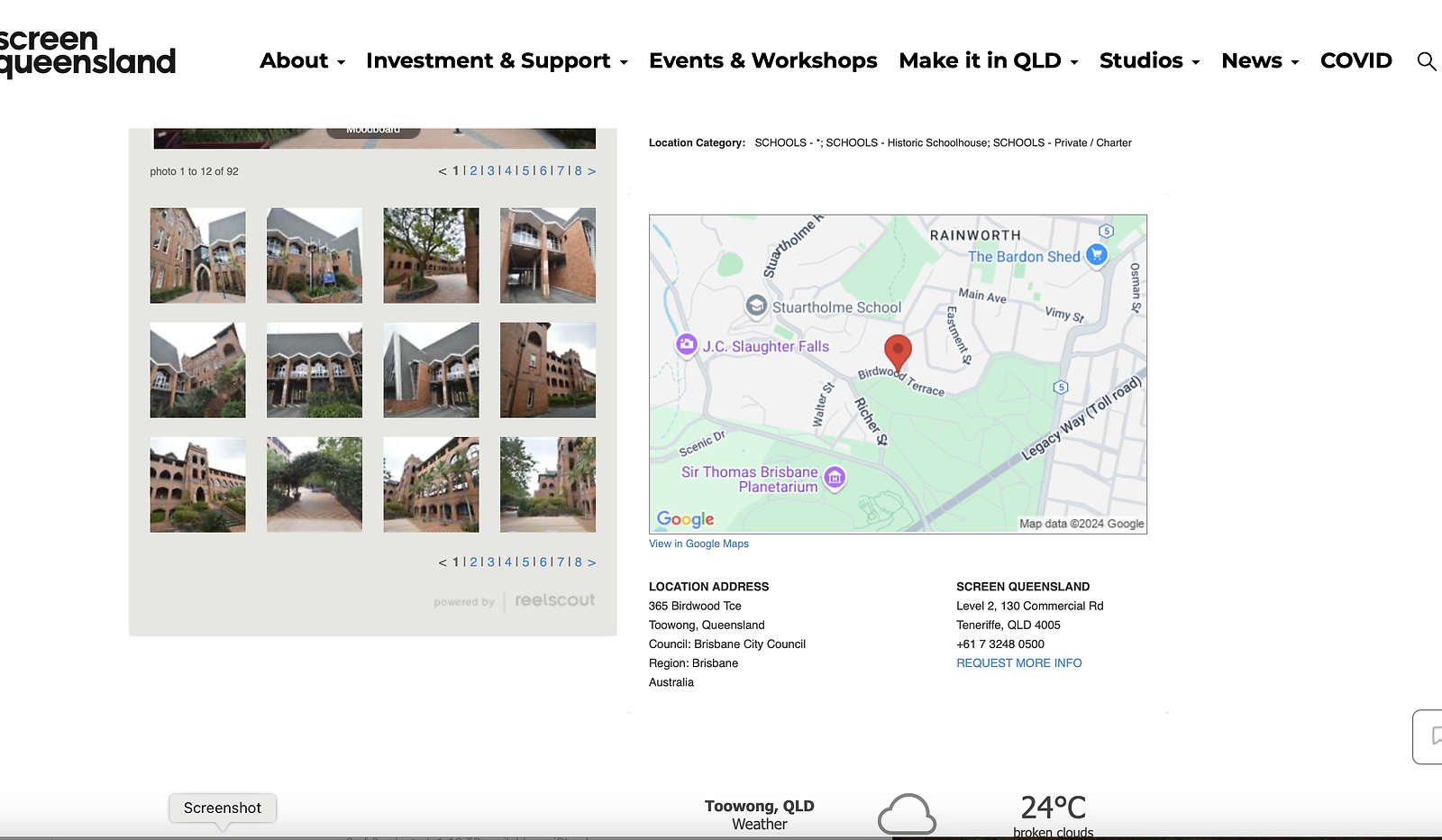Open second thumbnail in first row

coord(315,255)
